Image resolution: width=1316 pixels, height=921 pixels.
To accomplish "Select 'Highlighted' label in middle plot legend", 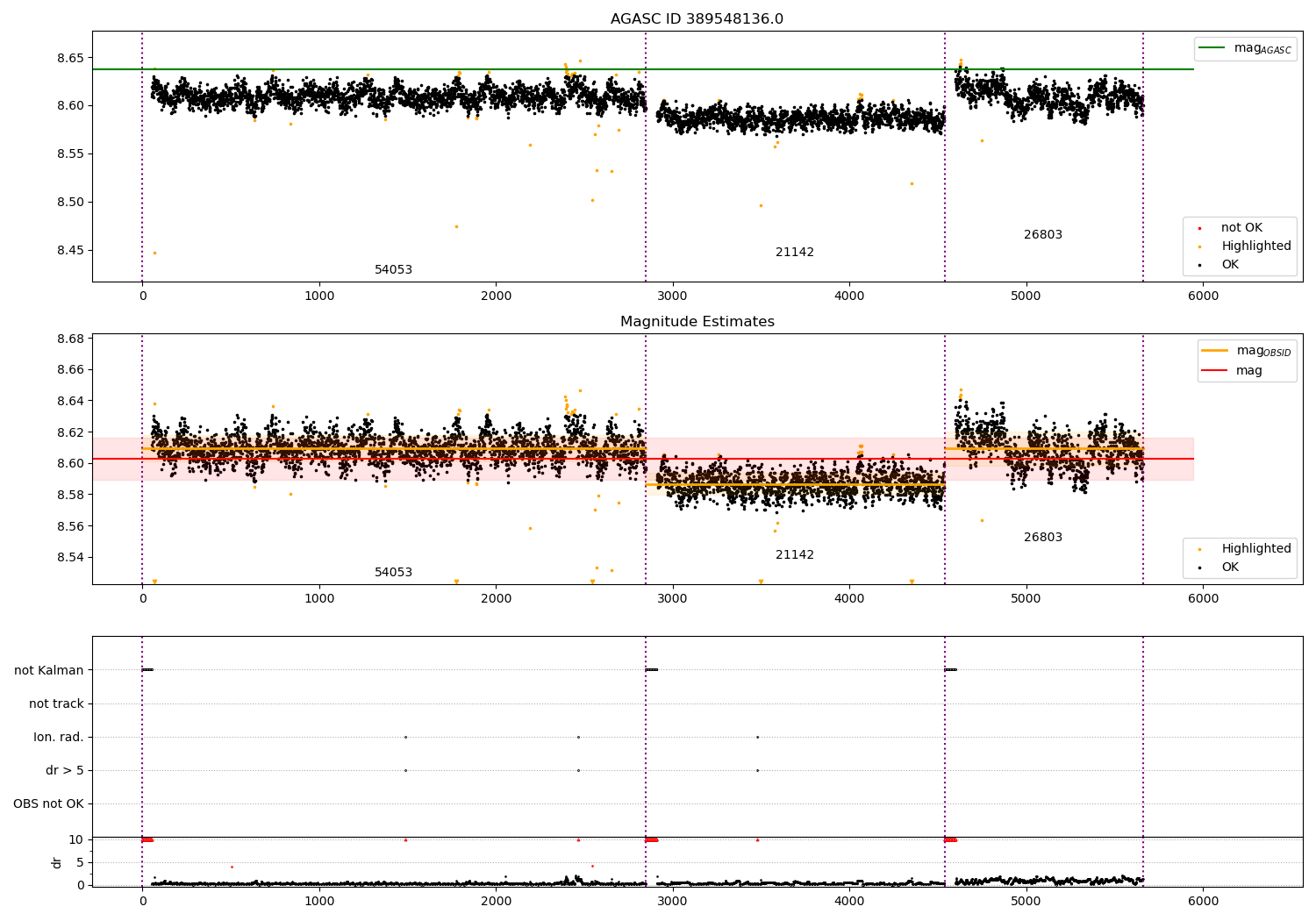I will (x=1256, y=549).
